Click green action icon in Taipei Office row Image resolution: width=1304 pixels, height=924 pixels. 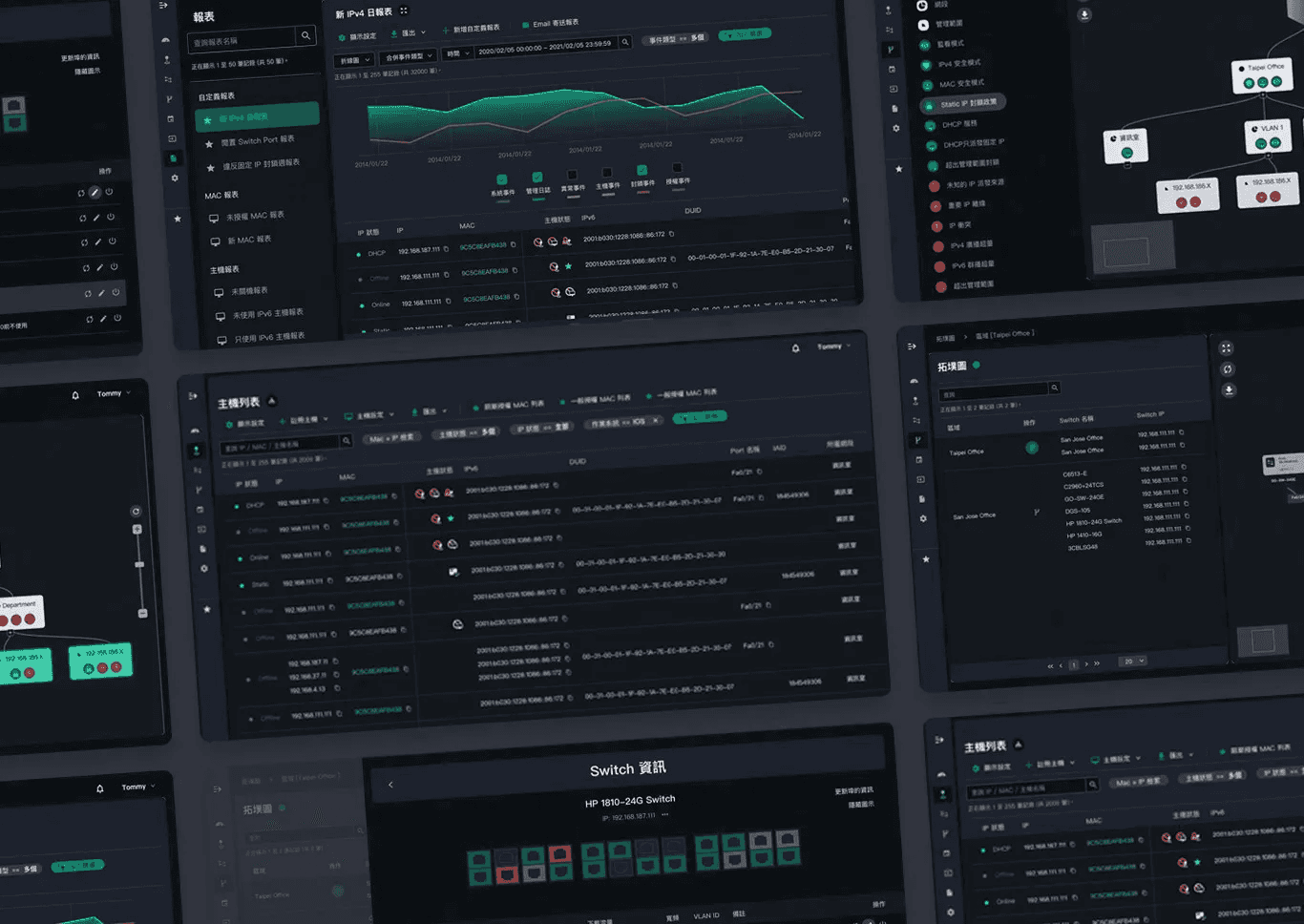(1031, 448)
